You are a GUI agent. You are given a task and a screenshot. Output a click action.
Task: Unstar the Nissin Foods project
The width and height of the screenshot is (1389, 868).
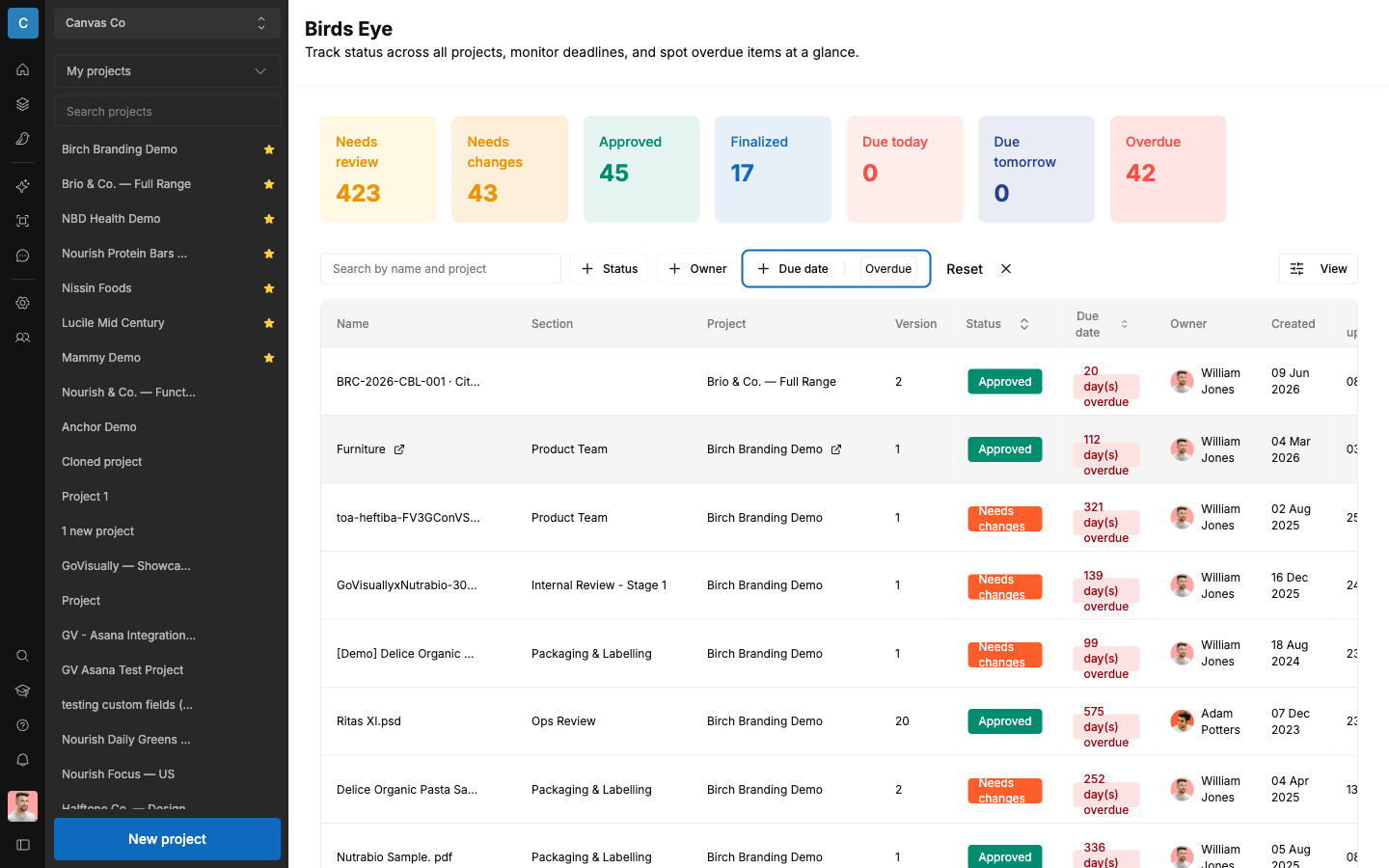tap(269, 288)
